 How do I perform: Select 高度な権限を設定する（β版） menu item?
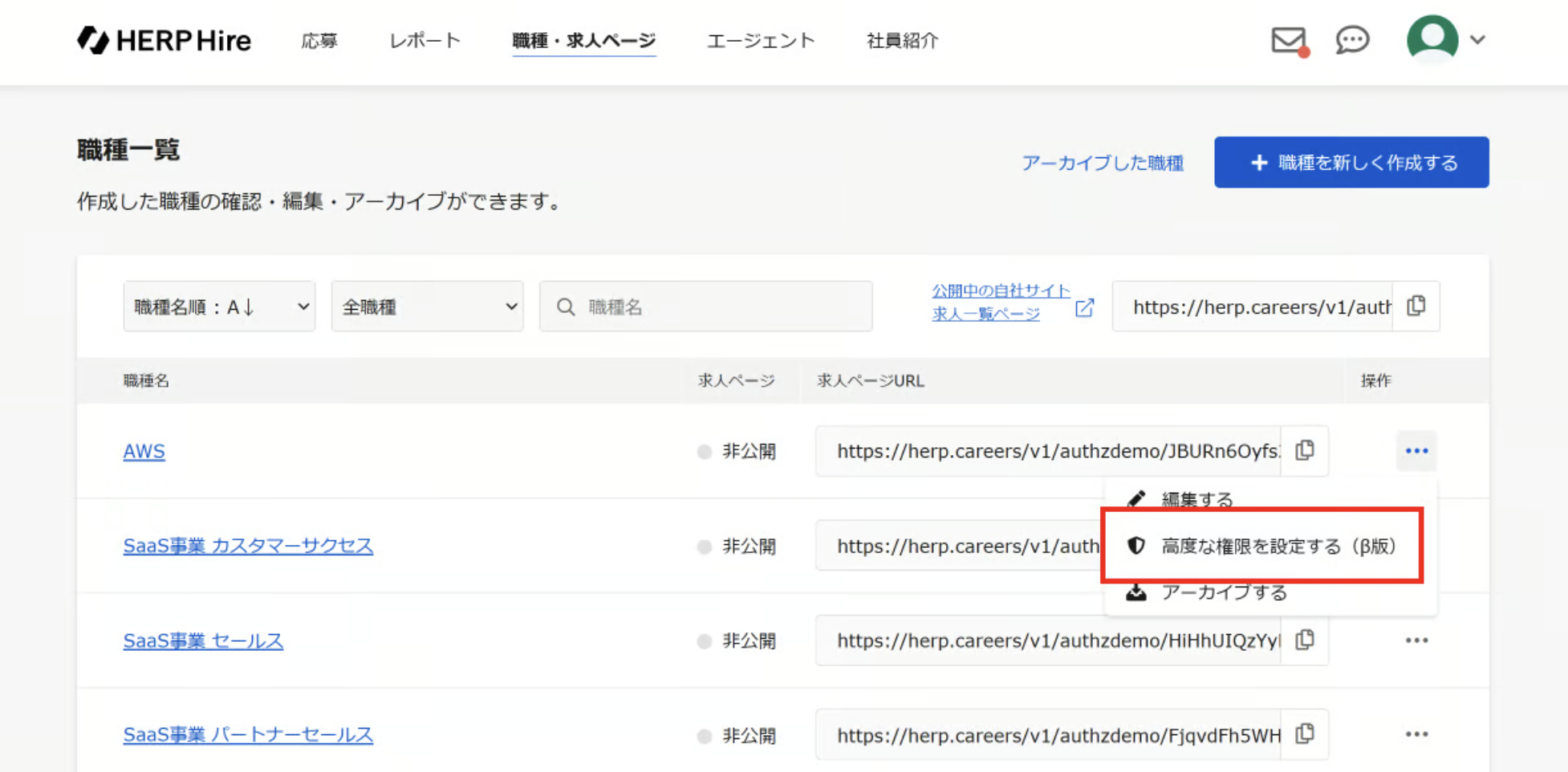click(1278, 546)
